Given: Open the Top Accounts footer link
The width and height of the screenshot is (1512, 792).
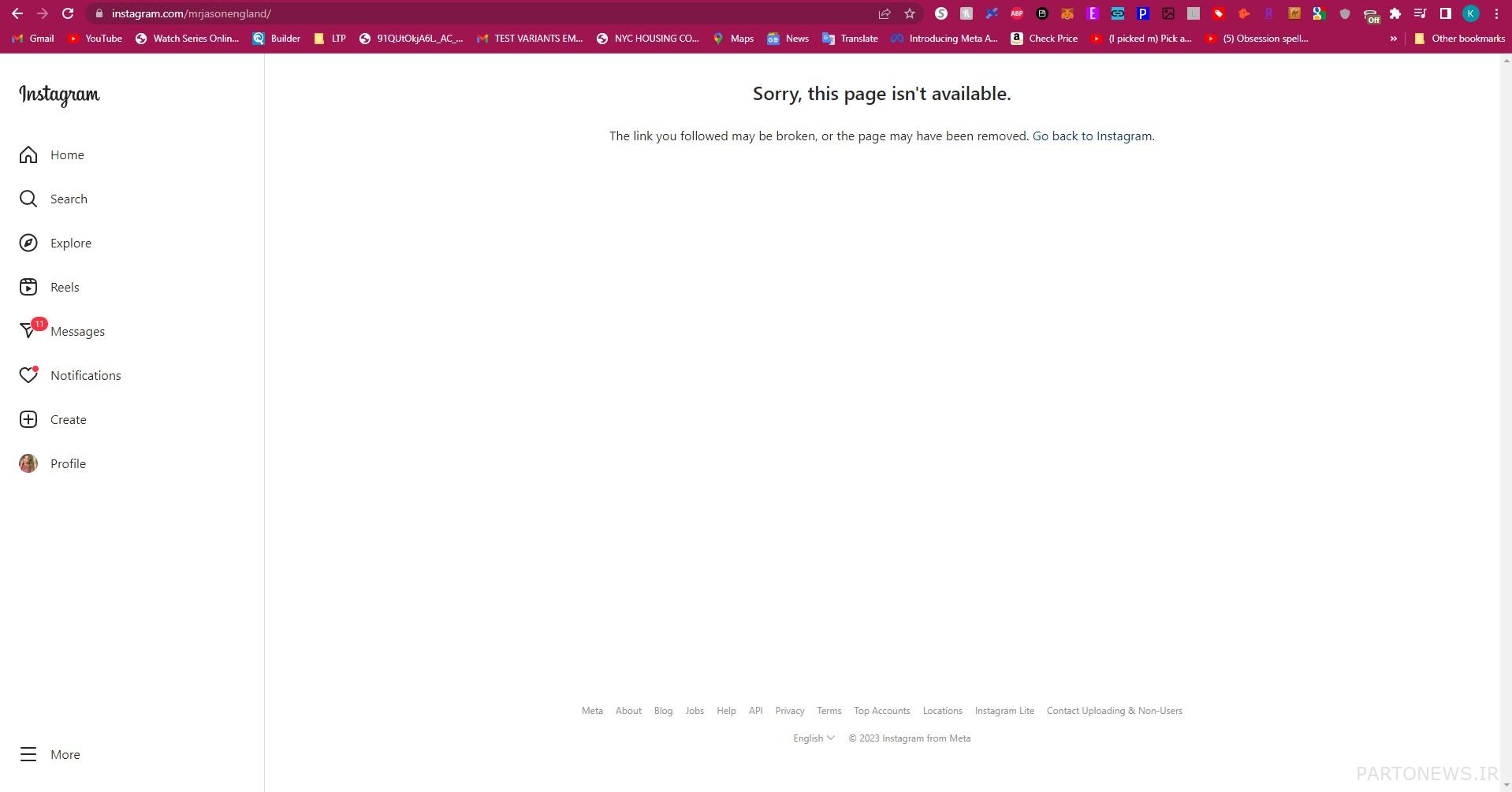Looking at the screenshot, I should pyautogui.click(x=882, y=711).
